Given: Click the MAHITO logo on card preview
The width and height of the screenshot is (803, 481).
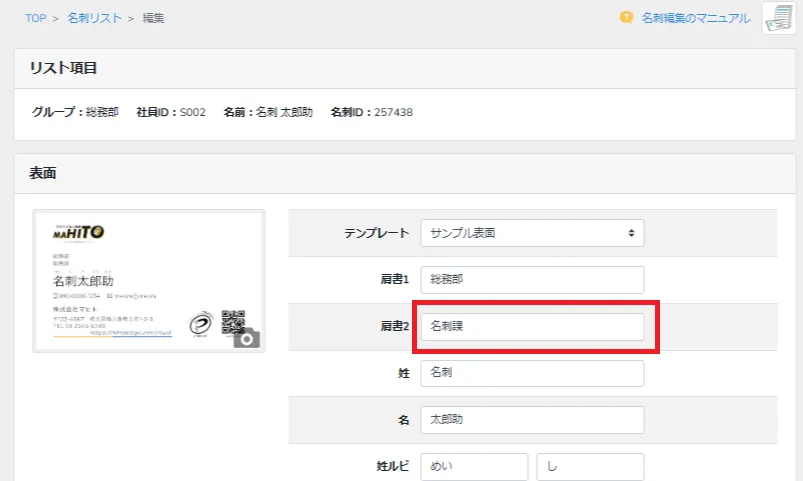Looking at the screenshot, I should tap(78, 232).
